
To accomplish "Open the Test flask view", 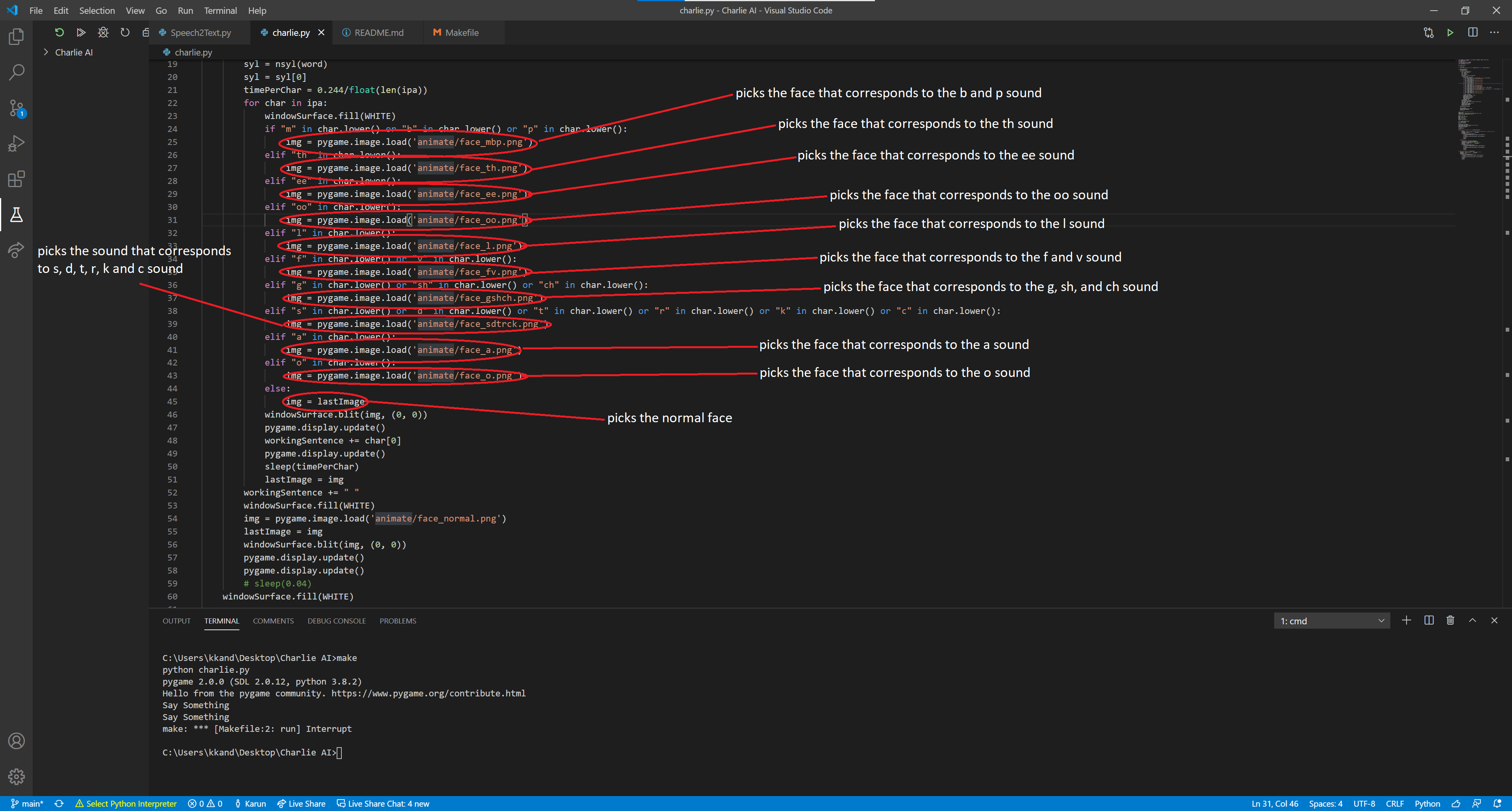I will (x=17, y=215).
